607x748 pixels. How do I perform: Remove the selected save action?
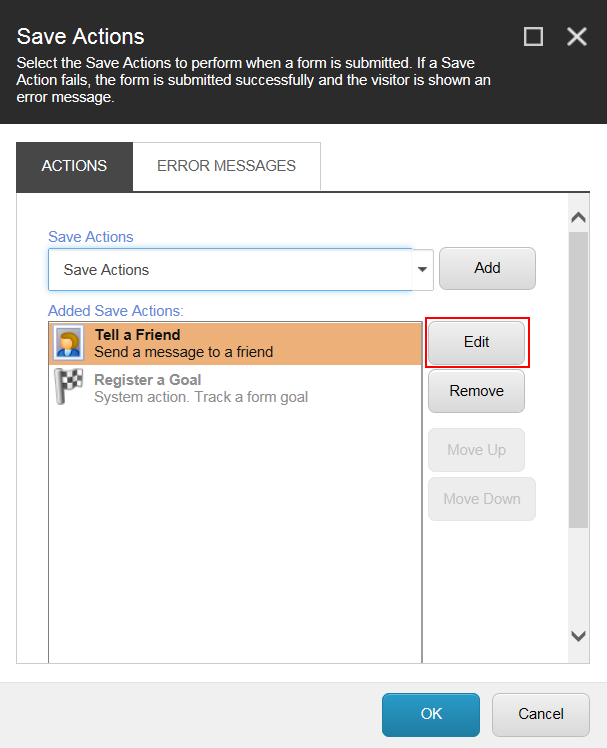(477, 391)
